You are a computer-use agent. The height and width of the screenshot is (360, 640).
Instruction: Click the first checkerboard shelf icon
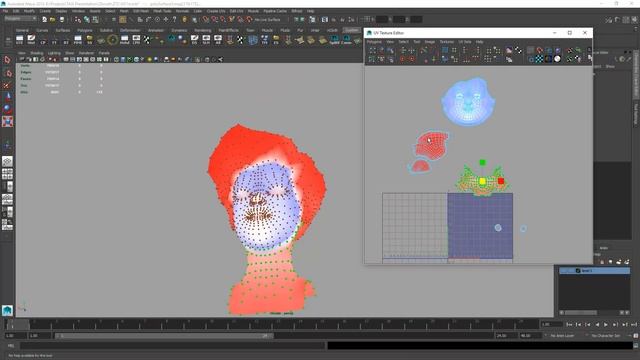point(147,40)
